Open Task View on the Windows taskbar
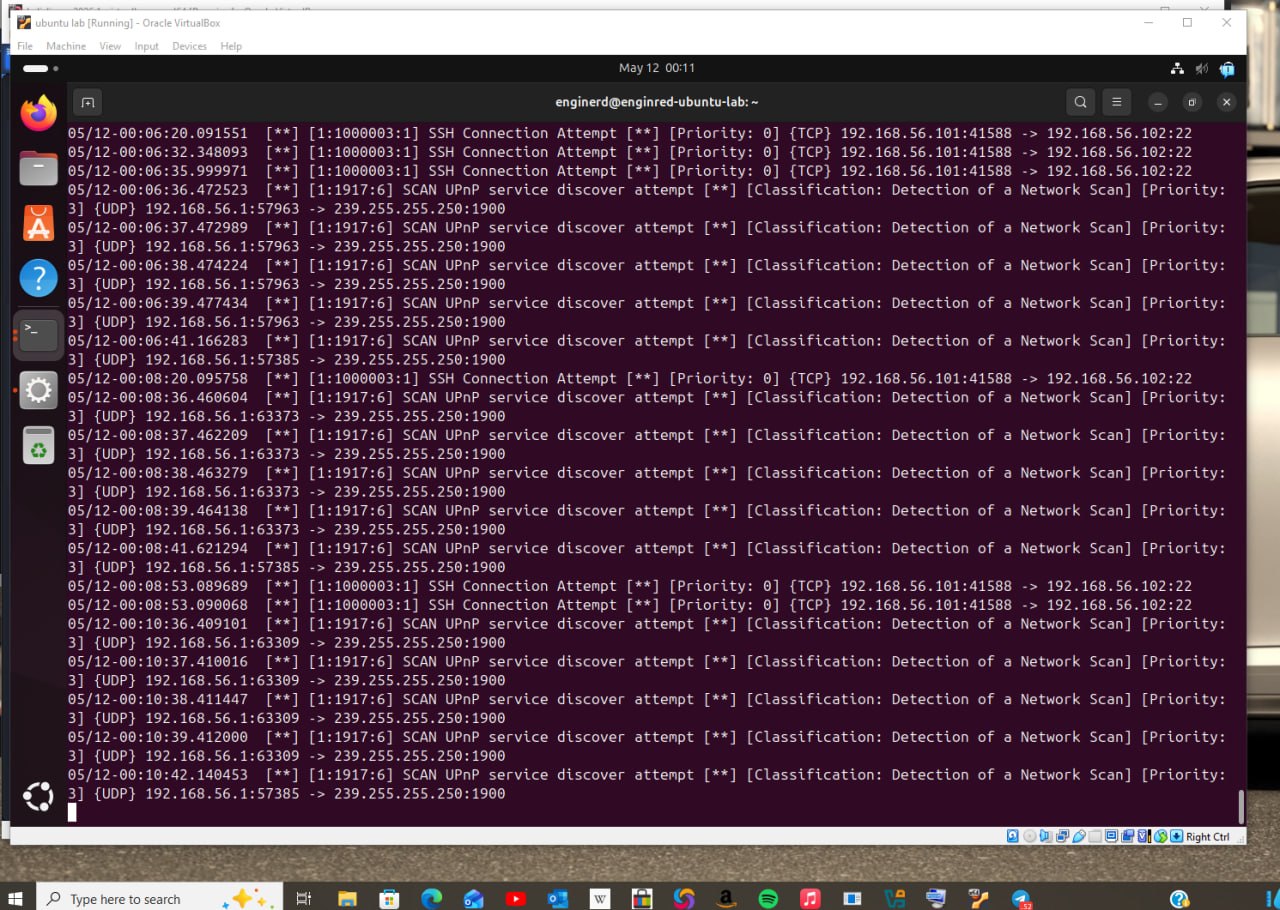Image resolution: width=1280 pixels, height=910 pixels. click(x=303, y=898)
